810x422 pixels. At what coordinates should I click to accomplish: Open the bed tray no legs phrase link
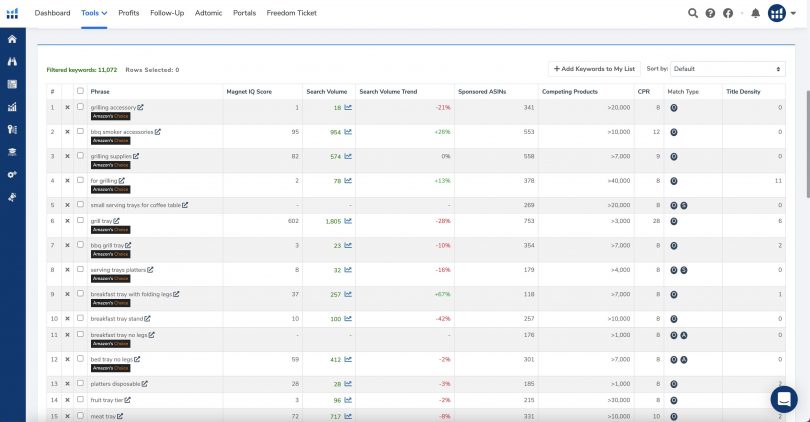tap(112, 358)
